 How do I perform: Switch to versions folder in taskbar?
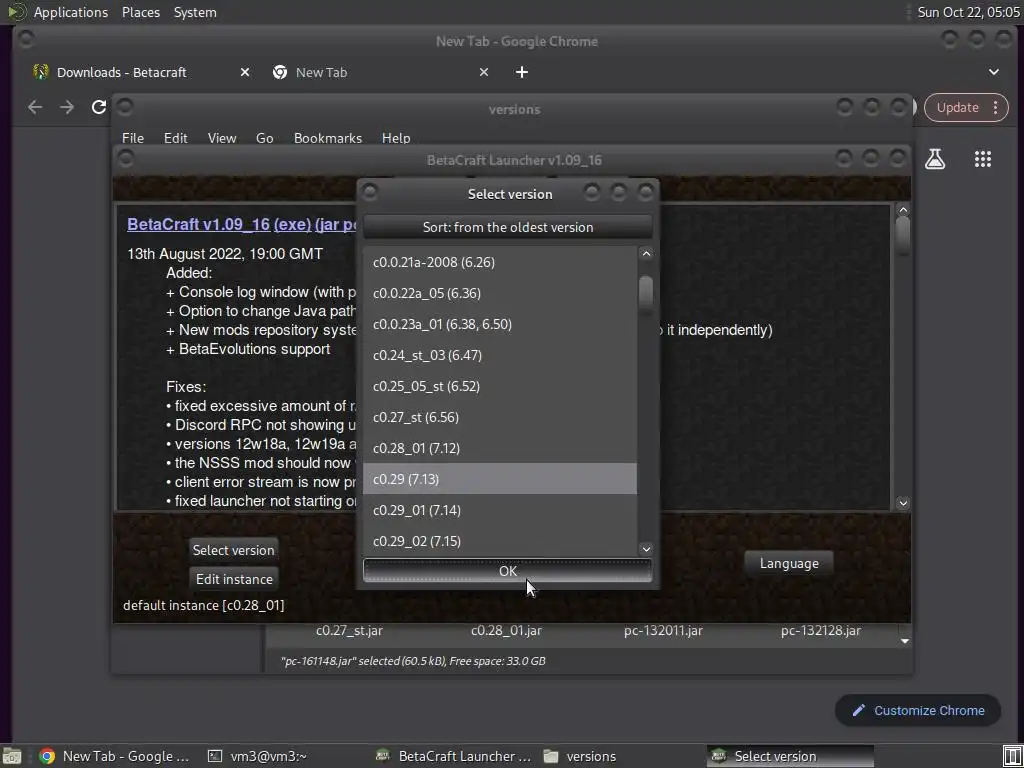[580, 756]
